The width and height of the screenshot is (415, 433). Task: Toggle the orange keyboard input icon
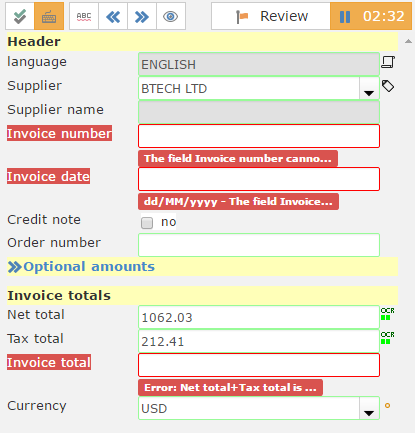(49, 16)
